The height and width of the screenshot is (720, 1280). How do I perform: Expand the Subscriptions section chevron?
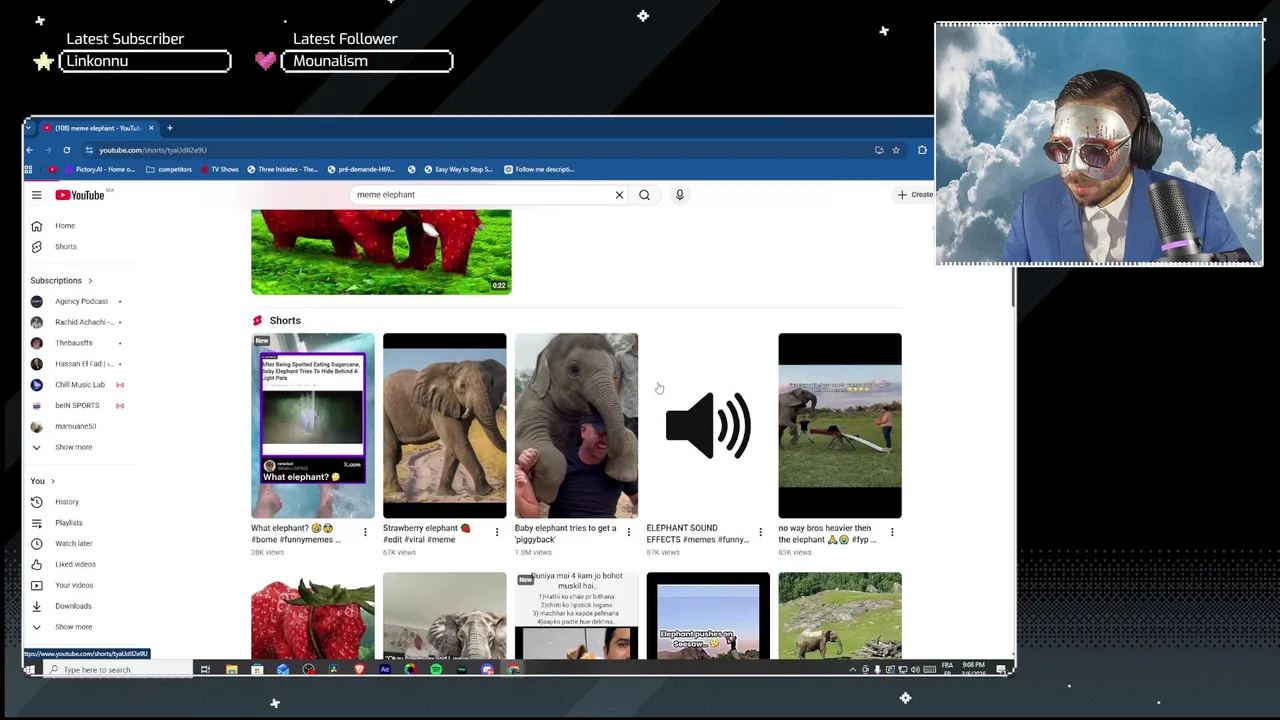coord(90,281)
